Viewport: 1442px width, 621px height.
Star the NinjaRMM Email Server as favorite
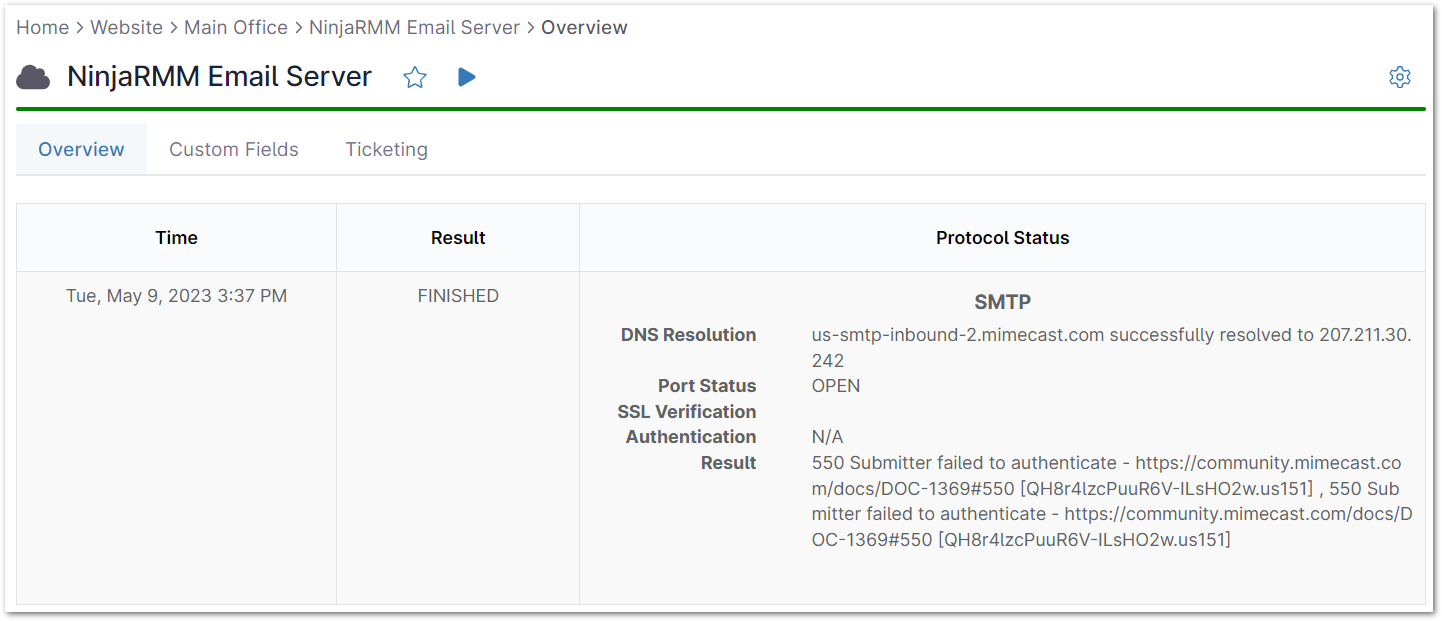(415, 77)
